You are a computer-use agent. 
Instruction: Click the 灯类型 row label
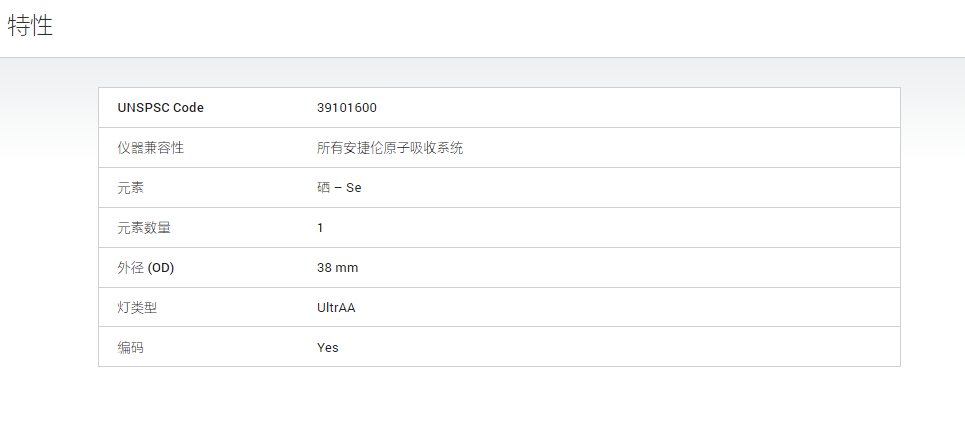[137, 308]
